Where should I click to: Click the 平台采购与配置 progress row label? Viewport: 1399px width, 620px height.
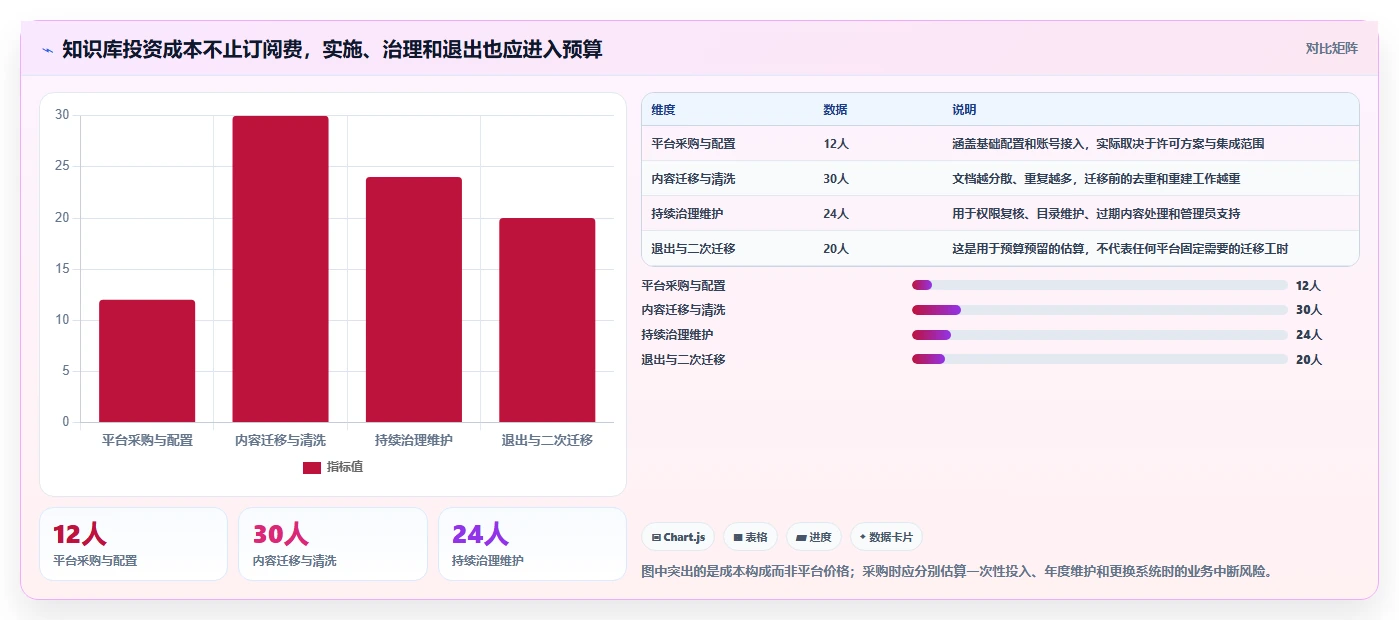[683, 286]
